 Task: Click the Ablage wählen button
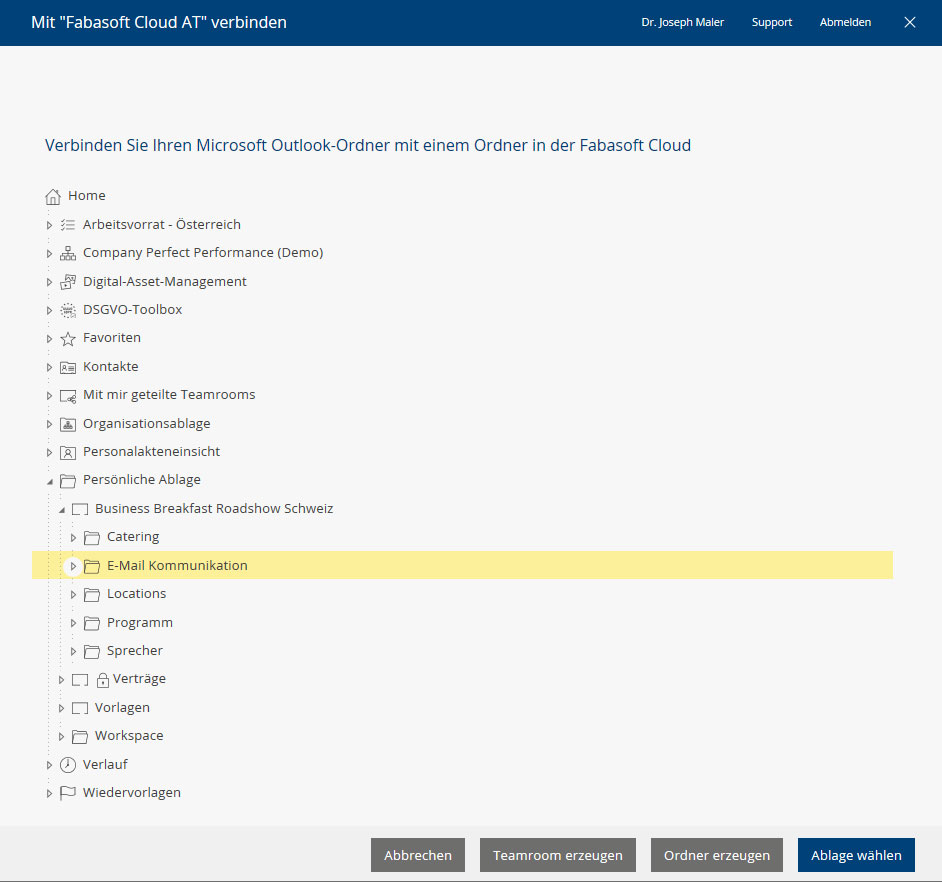pos(856,855)
